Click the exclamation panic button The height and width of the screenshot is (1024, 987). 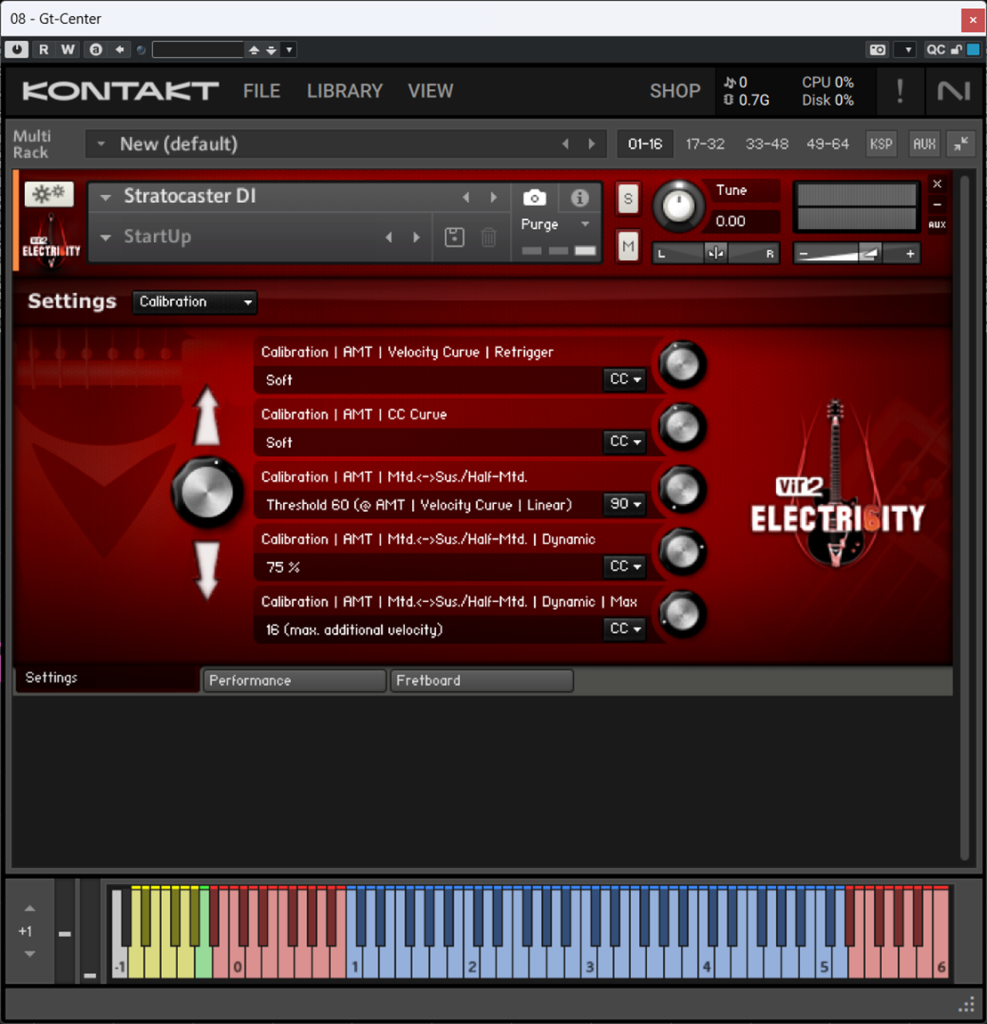pos(900,91)
